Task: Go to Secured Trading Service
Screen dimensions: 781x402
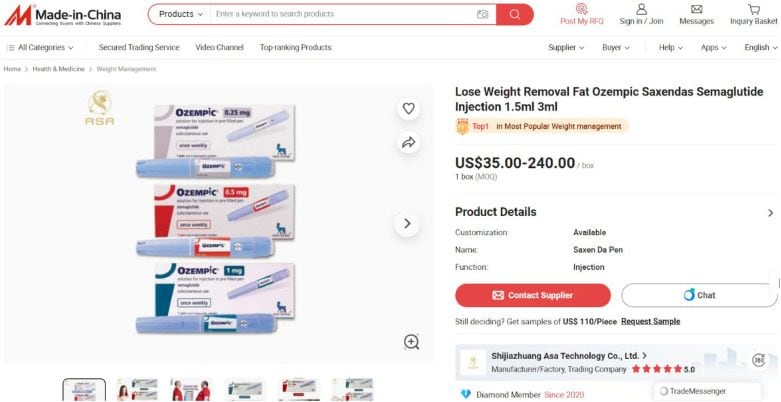Action: coord(139,47)
